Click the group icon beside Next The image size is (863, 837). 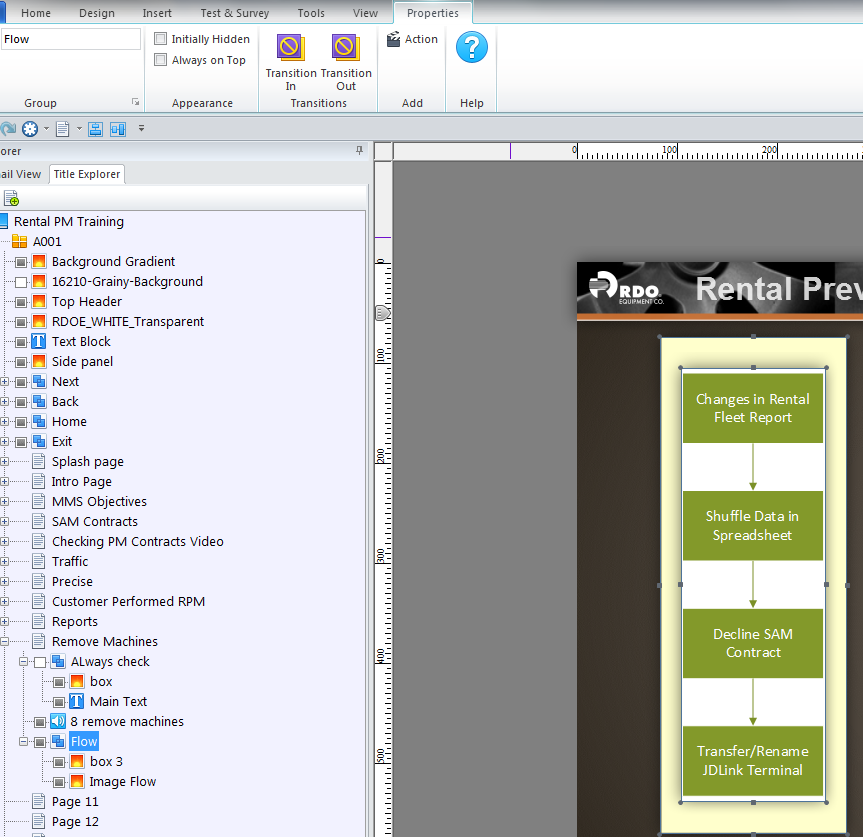pos(39,381)
